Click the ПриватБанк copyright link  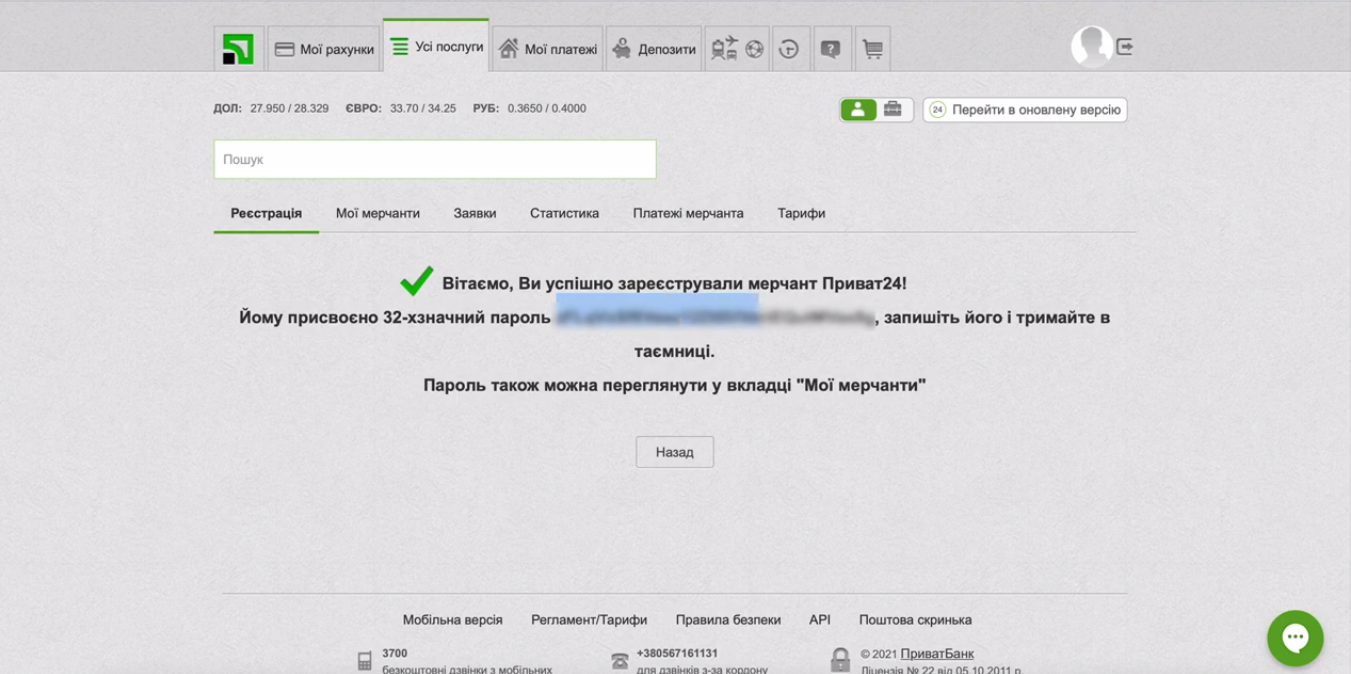[937, 654]
